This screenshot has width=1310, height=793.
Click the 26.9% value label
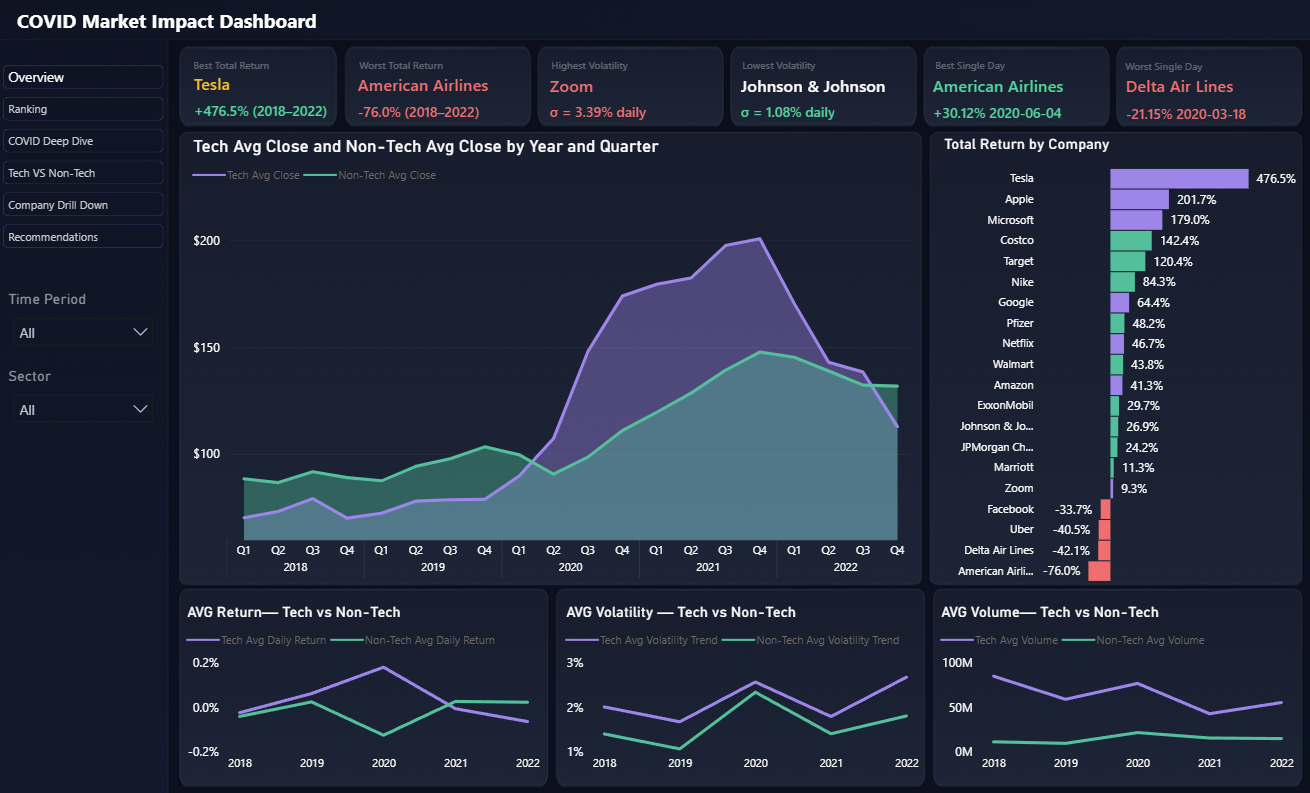pyautogui.click(x=1142, y=427)
